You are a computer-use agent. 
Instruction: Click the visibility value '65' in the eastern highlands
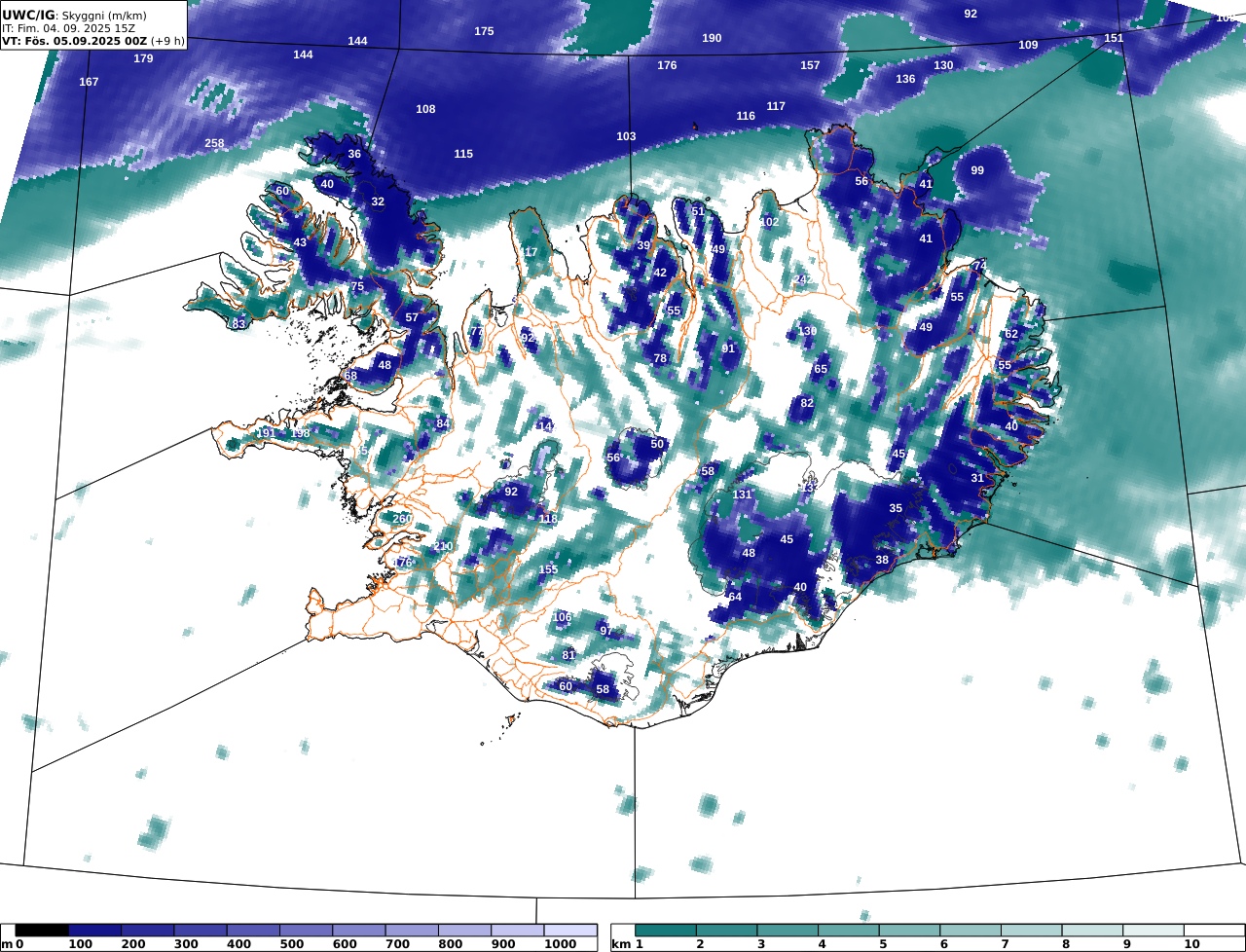tap(821, 369)
